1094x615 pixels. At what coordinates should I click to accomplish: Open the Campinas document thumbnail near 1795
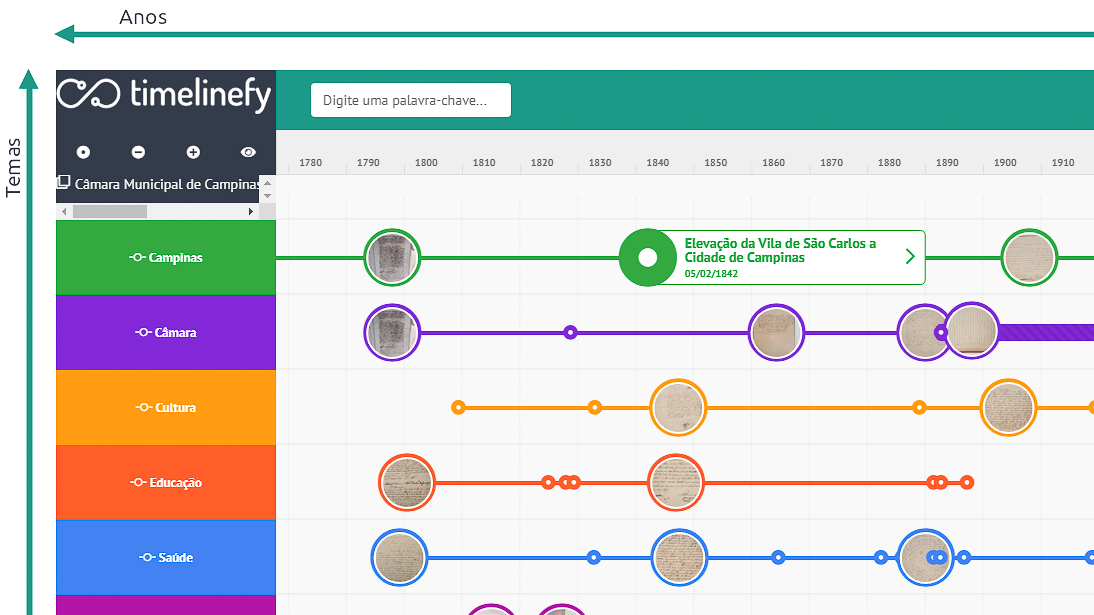[392, 258]
